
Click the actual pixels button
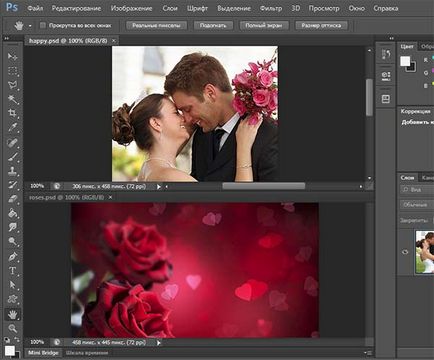156,25
